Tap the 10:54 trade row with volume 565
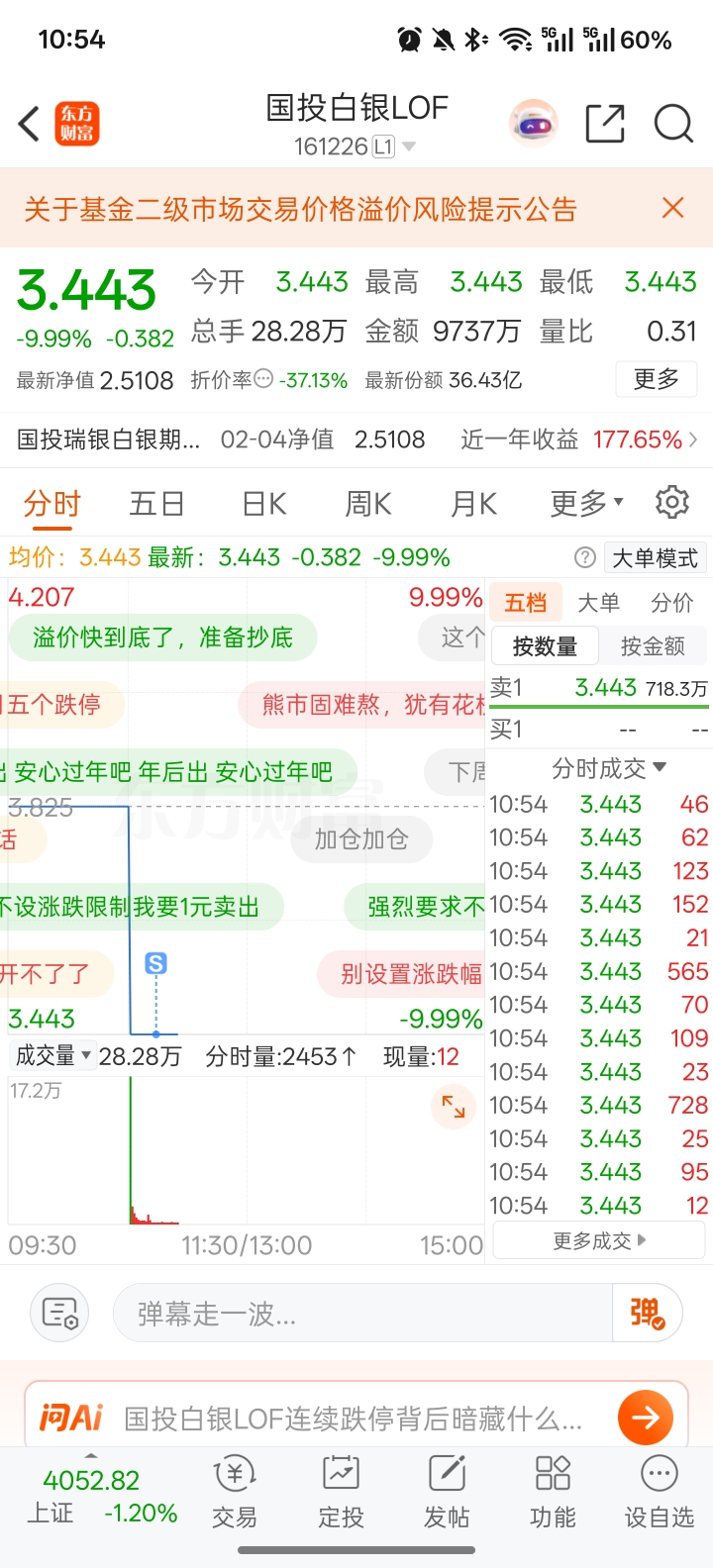Viewport: 713px width, 1568px height. coord(599,971)
